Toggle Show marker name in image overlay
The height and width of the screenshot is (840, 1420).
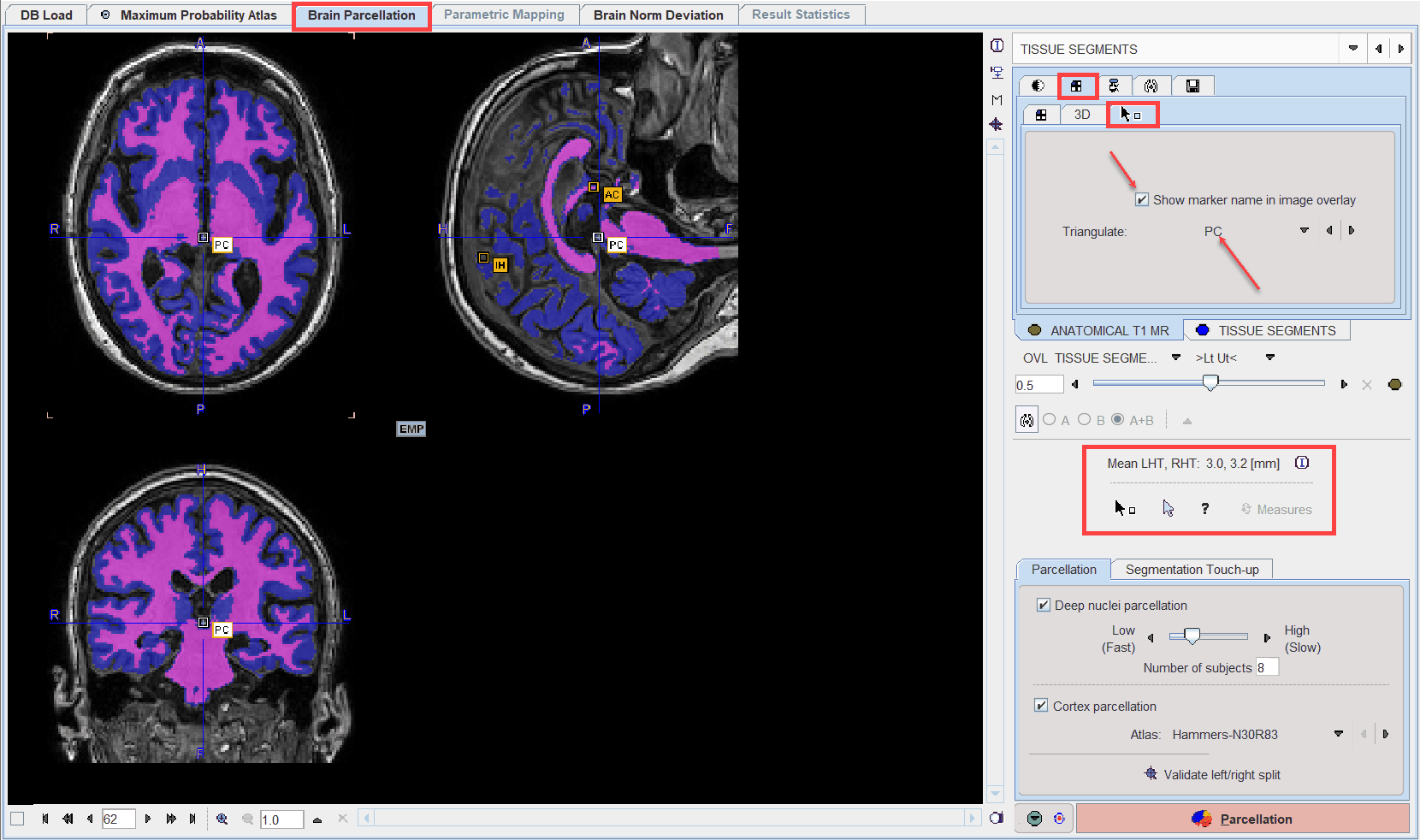pyautogui.click(x=1141, y=199)
